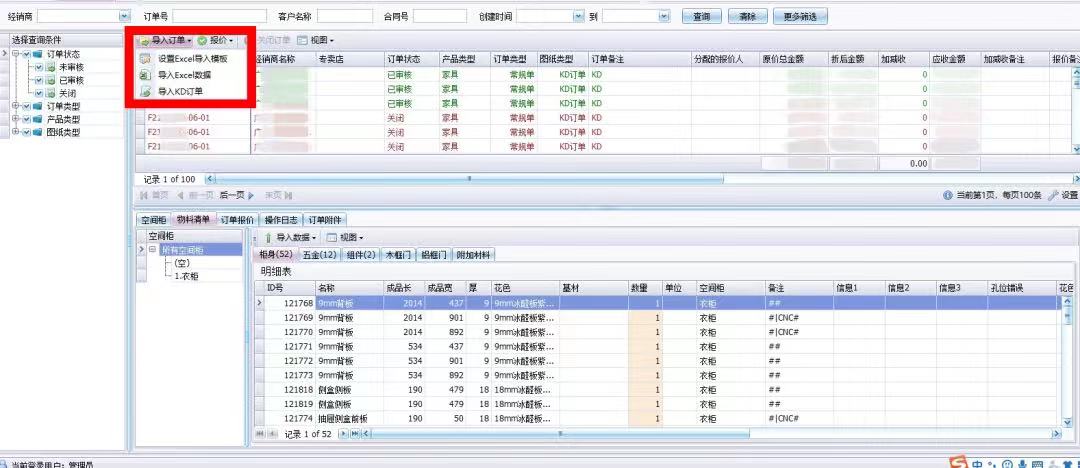Switch to the 空间柜 tab

(x=154, y=220)
